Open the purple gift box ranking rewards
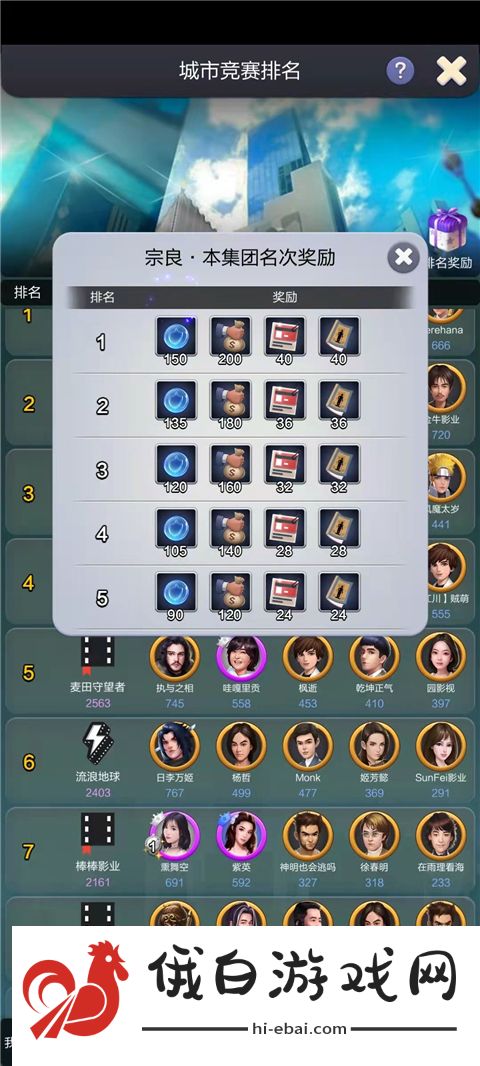The image size is (480, 1066). [x=447, y=231]
